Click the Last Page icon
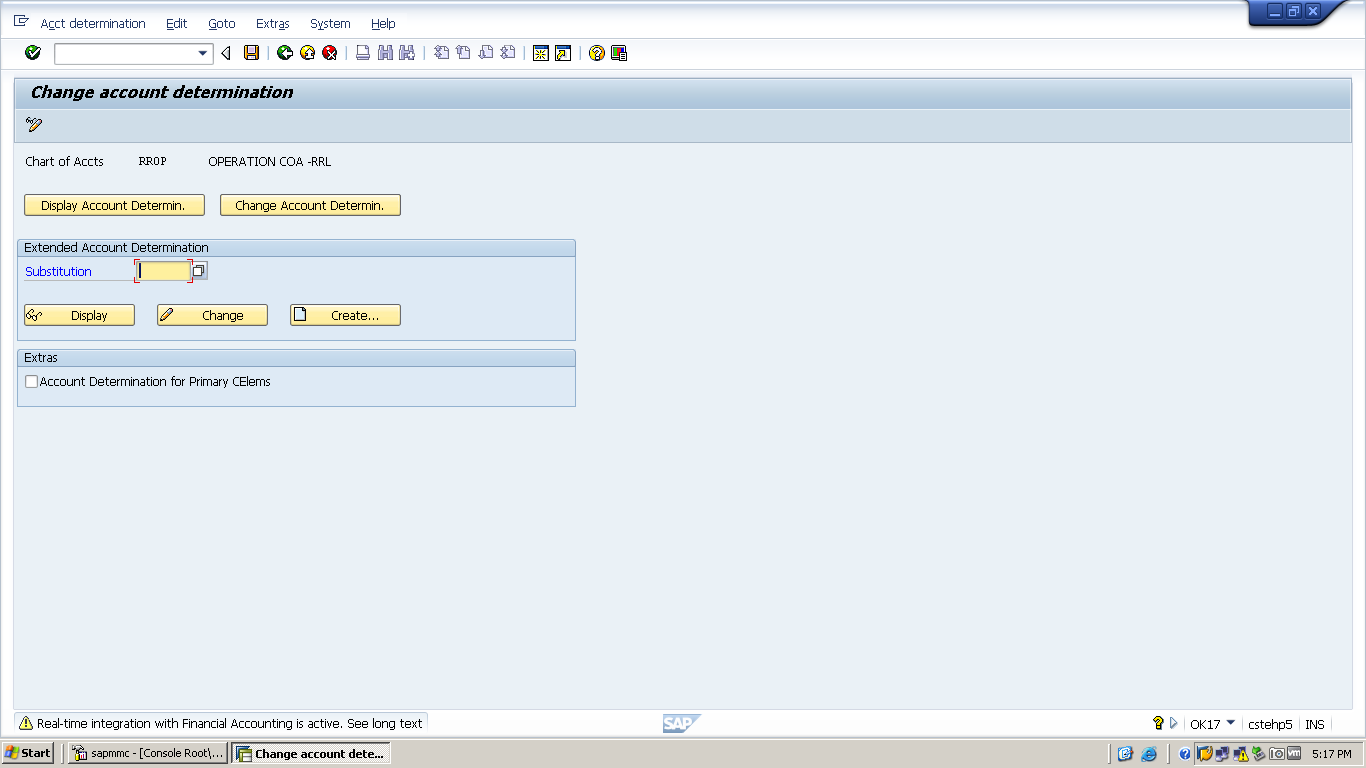This screenshot has width=1366, height=768. (507, 53)
